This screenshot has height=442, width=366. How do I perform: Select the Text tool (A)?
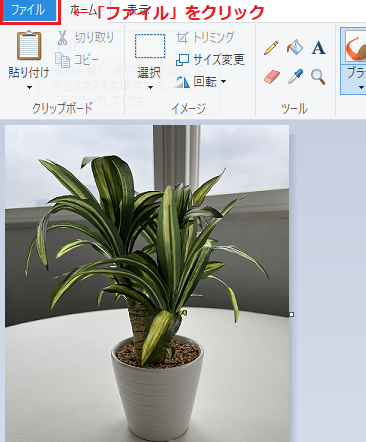click(318, 48)
